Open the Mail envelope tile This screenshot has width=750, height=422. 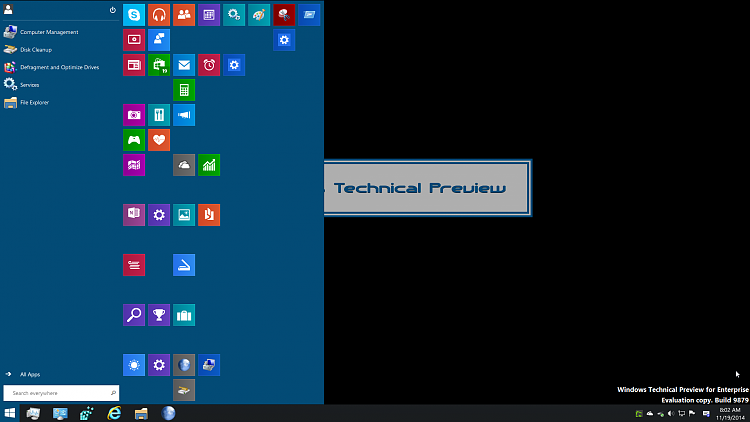(x=184, y=65)
